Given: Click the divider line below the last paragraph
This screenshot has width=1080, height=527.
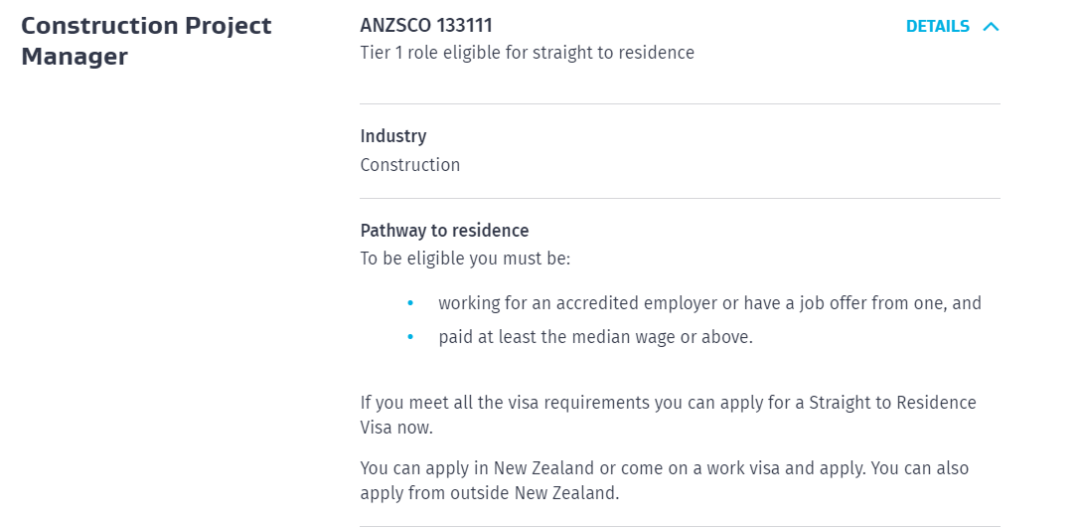Looking at the screenshot, I should (x=680, y=525).
